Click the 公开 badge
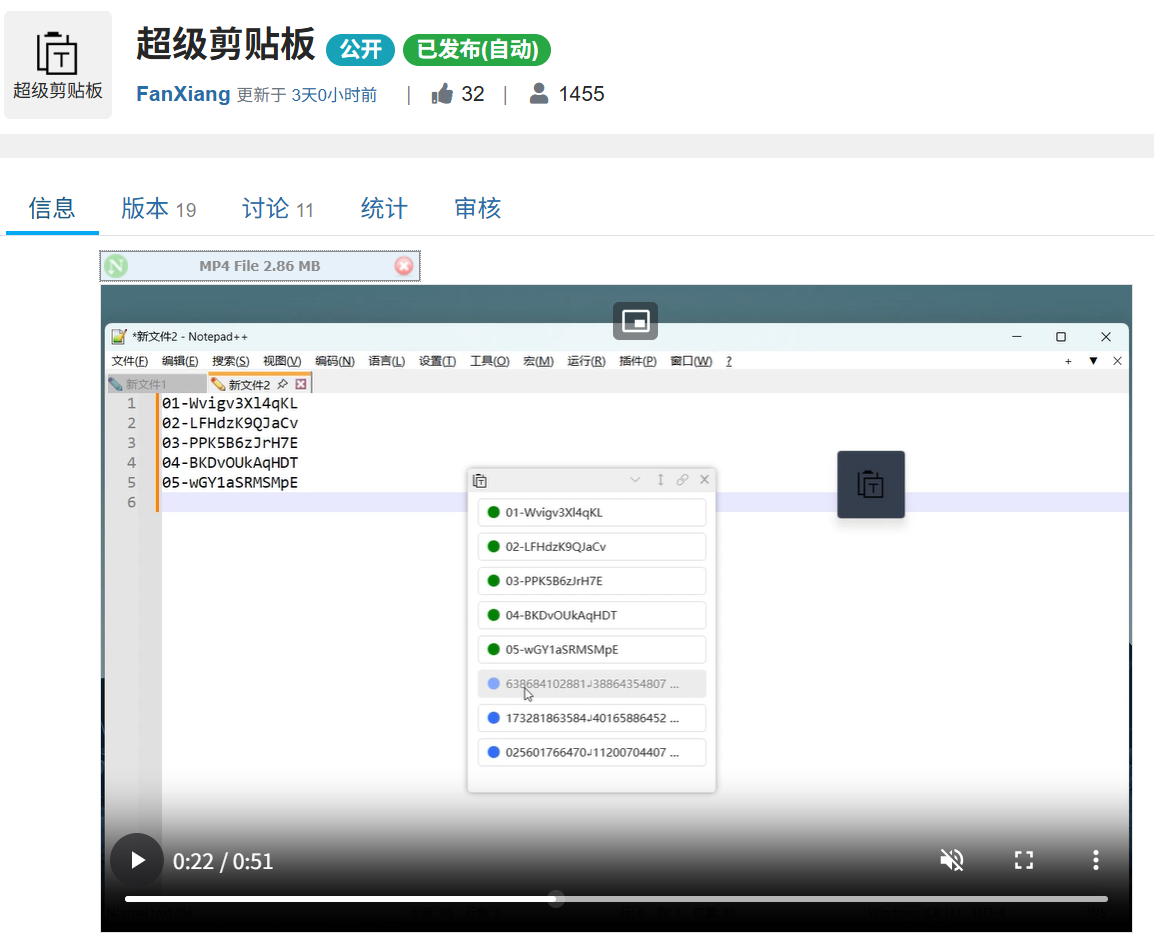 click(x=361, y=49)
